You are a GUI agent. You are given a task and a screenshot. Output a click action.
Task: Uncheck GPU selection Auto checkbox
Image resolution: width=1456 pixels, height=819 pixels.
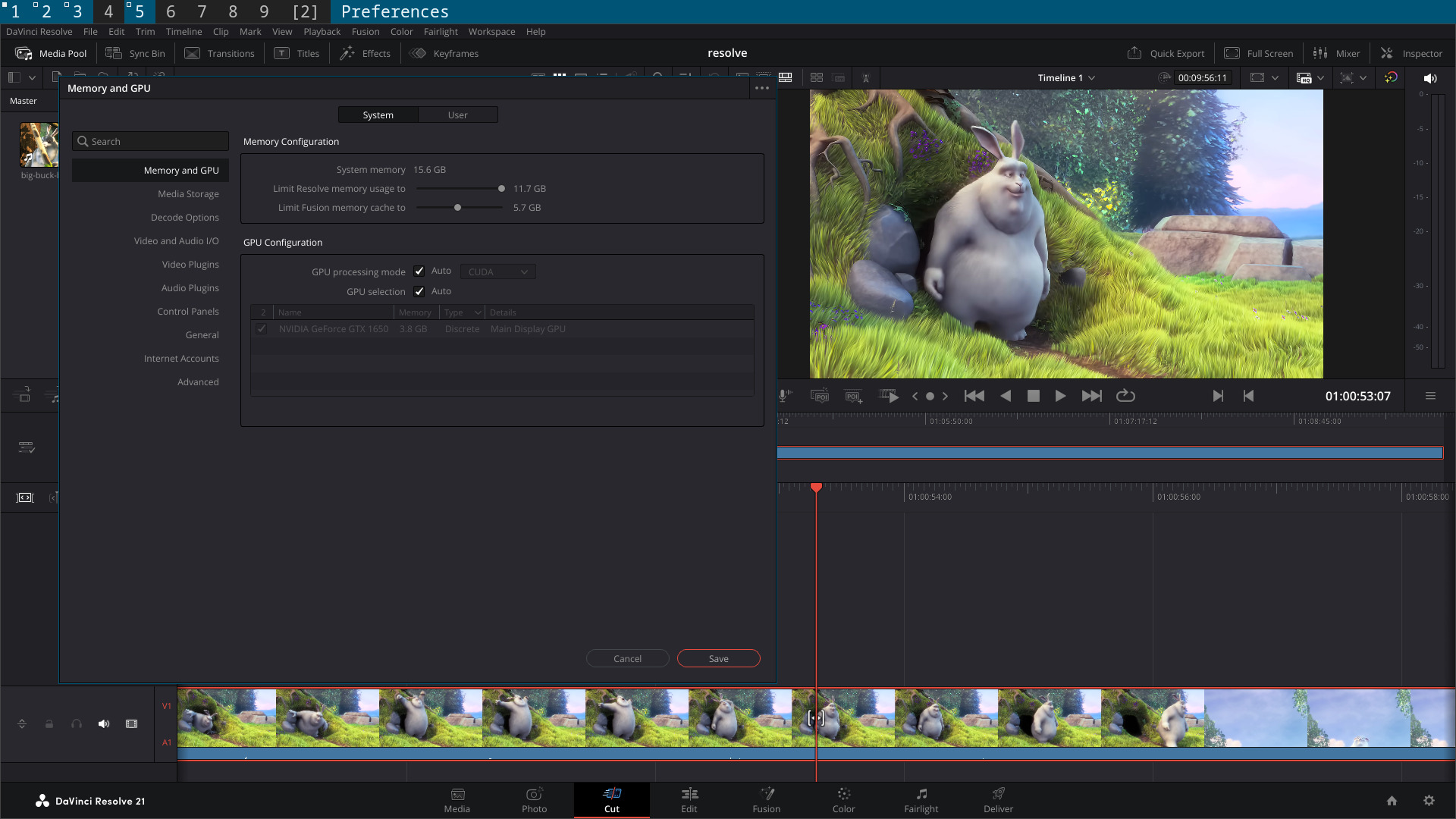(419, 291)
